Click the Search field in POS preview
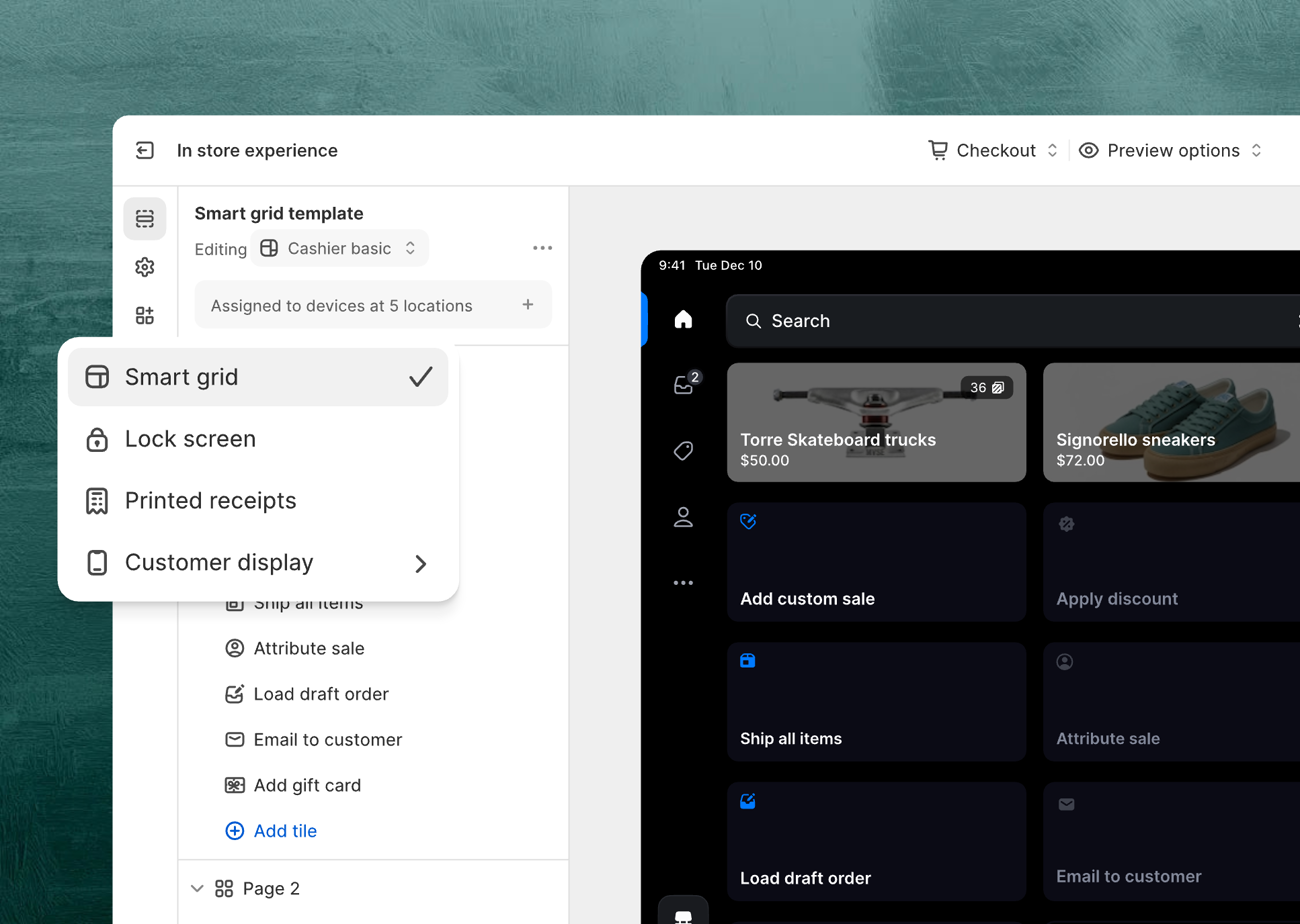Screen dimensions: 1300x924 pos(1012,321)
